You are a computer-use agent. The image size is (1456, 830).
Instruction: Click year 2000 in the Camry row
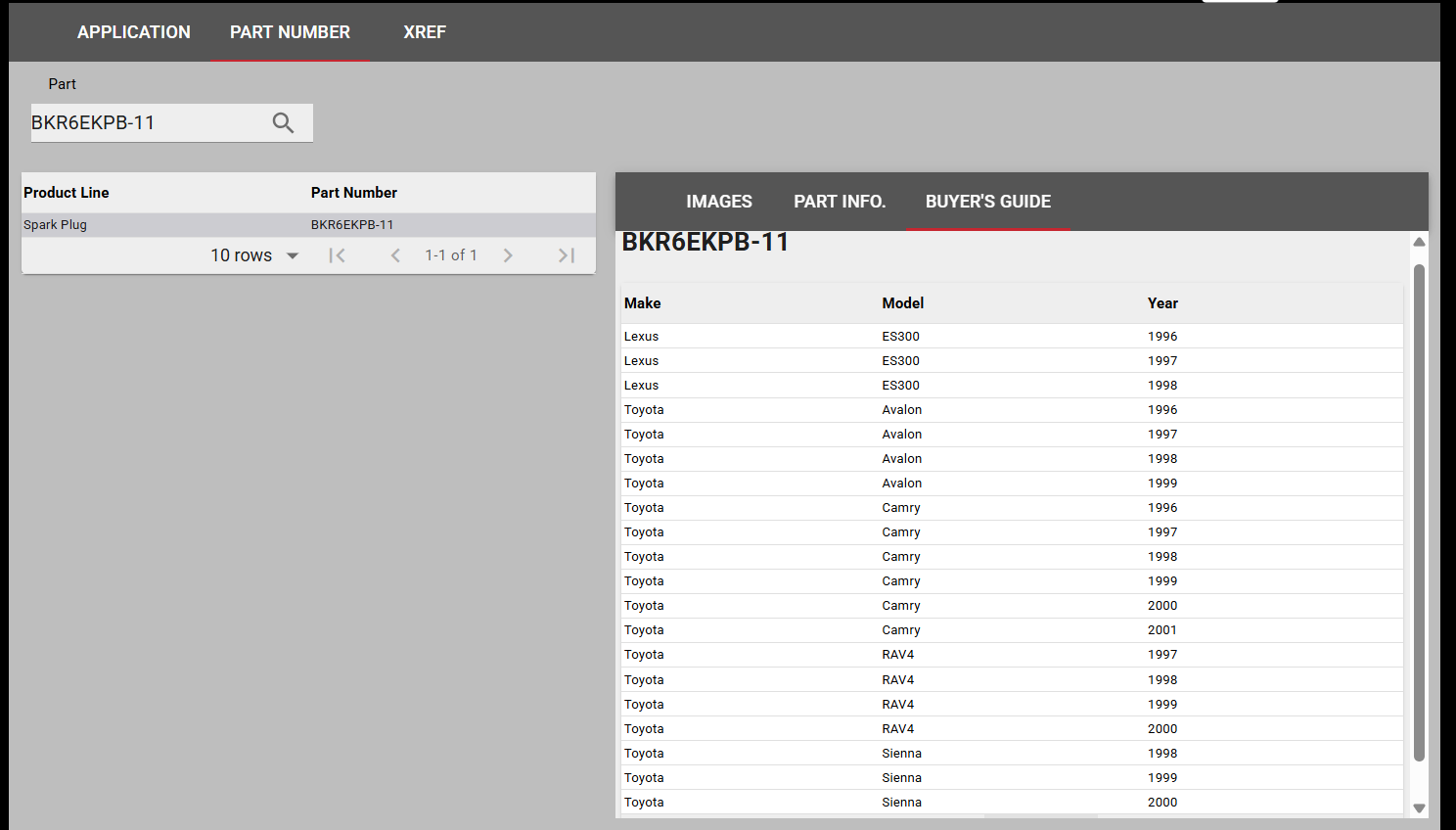coord(1162,606)
